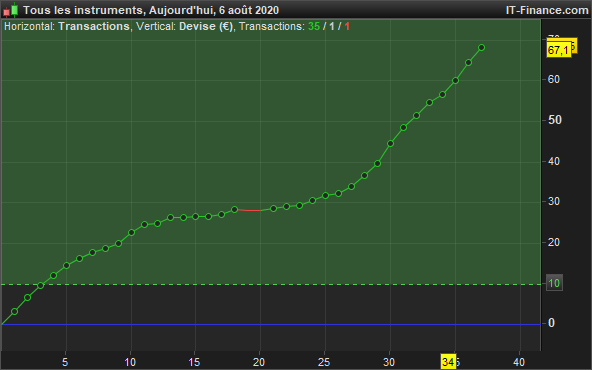
Task: Click the 20 label on horizontal axis
Action: (x=259, y=362)
